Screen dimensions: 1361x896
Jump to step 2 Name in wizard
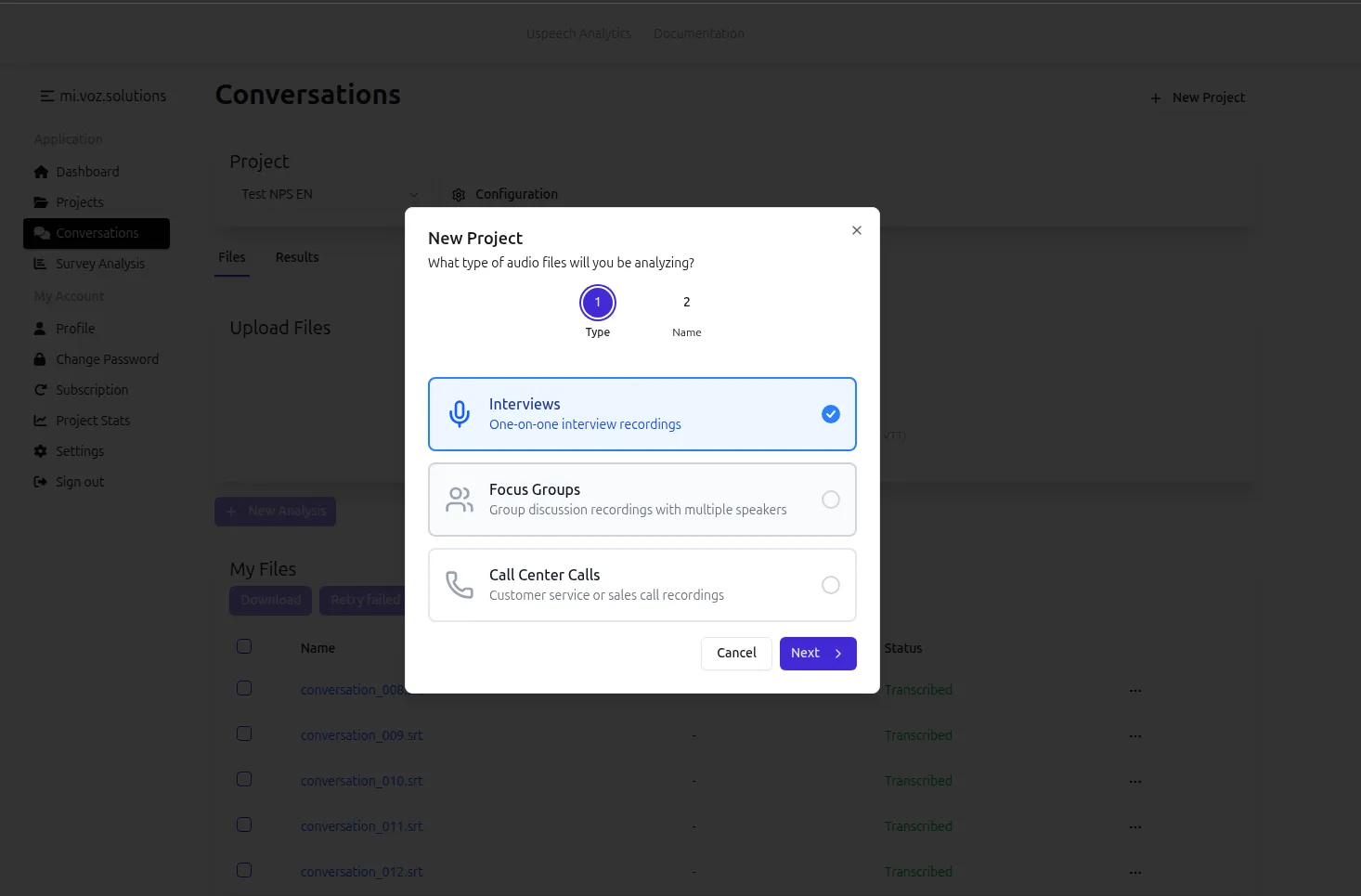pos(686,303)
